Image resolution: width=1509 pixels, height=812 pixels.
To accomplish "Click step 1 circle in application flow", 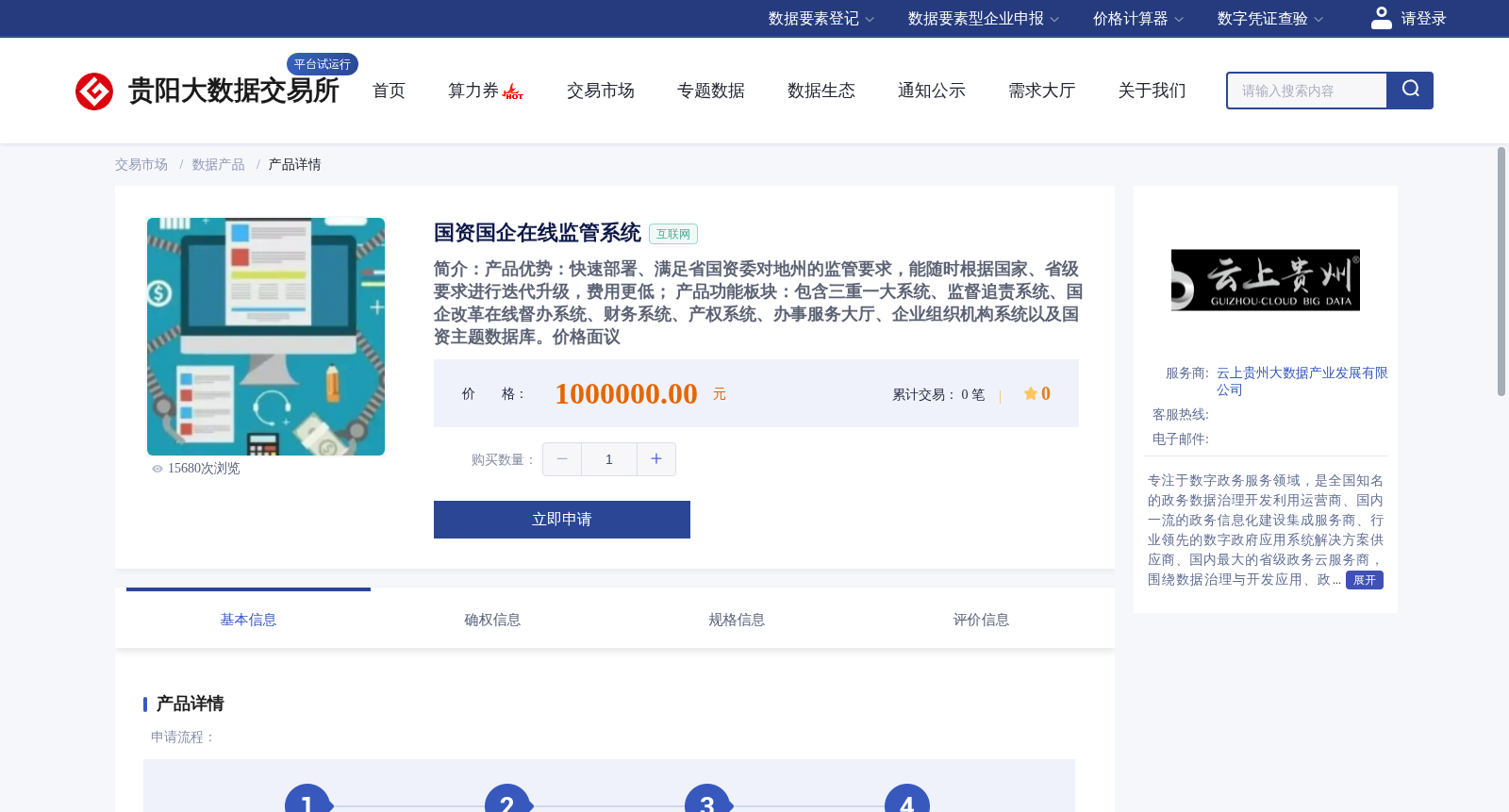I will 307,800.
